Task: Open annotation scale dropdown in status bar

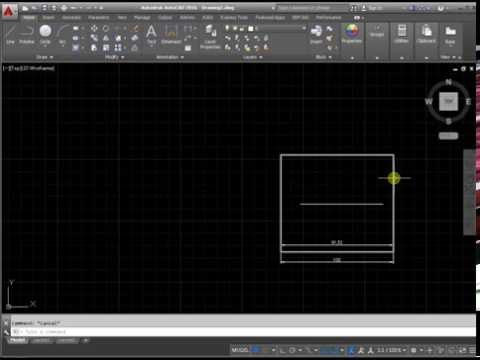Action: pyautogui.click(x=391, y=350)
